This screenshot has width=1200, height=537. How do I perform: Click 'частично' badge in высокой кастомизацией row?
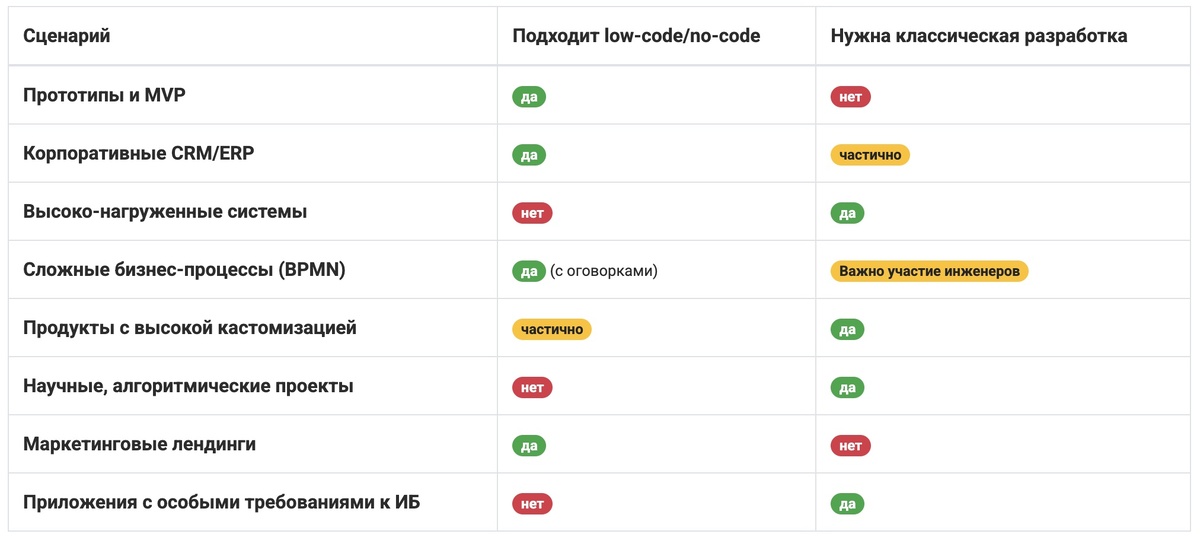coord(552,329)
